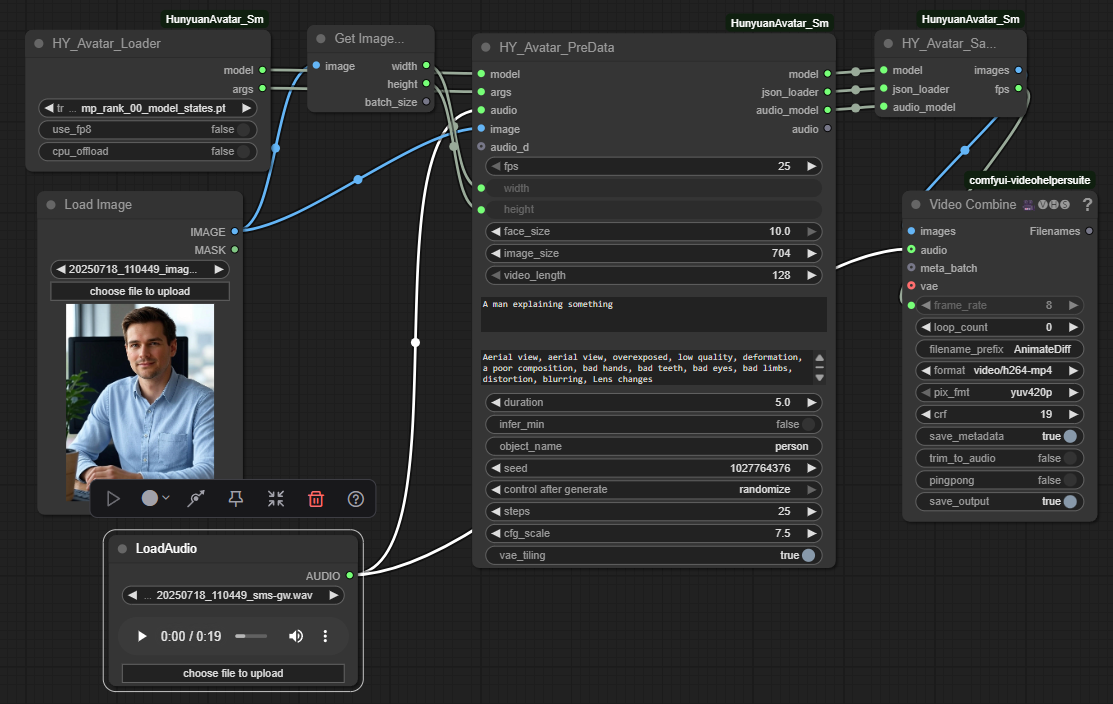The image size is (1113, 704).
Task: Click the bypass node icon
Action: pyautogui.click(x=196, y=498)
